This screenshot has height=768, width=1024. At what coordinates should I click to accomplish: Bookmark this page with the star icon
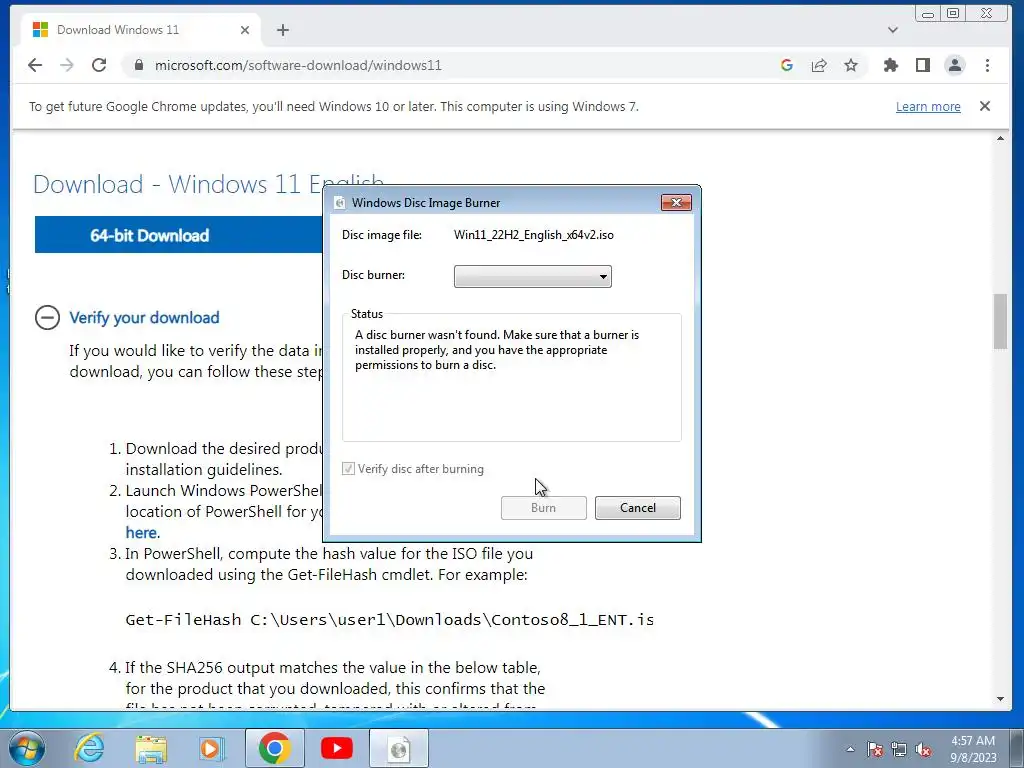click(x=851, y=65)
